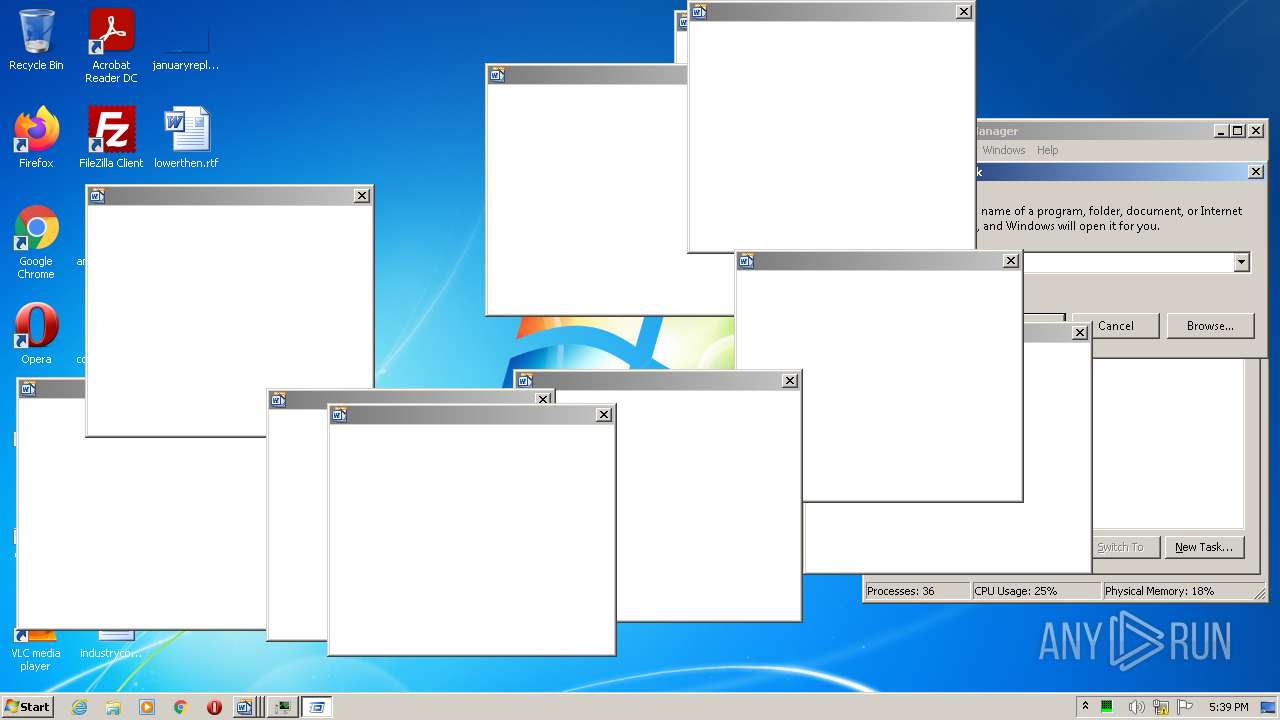This screenshot has height=720, width=1280.
Task: Switch to Word taskbar button
Action: (x=247, y=707)
